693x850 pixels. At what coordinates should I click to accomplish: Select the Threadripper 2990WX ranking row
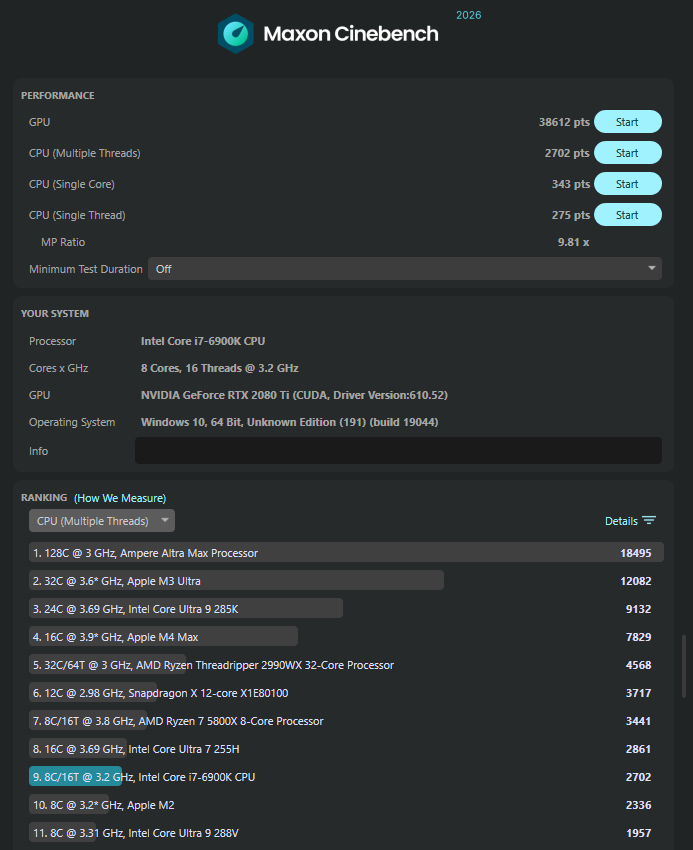pyautogui.click(x=346, y=665)
